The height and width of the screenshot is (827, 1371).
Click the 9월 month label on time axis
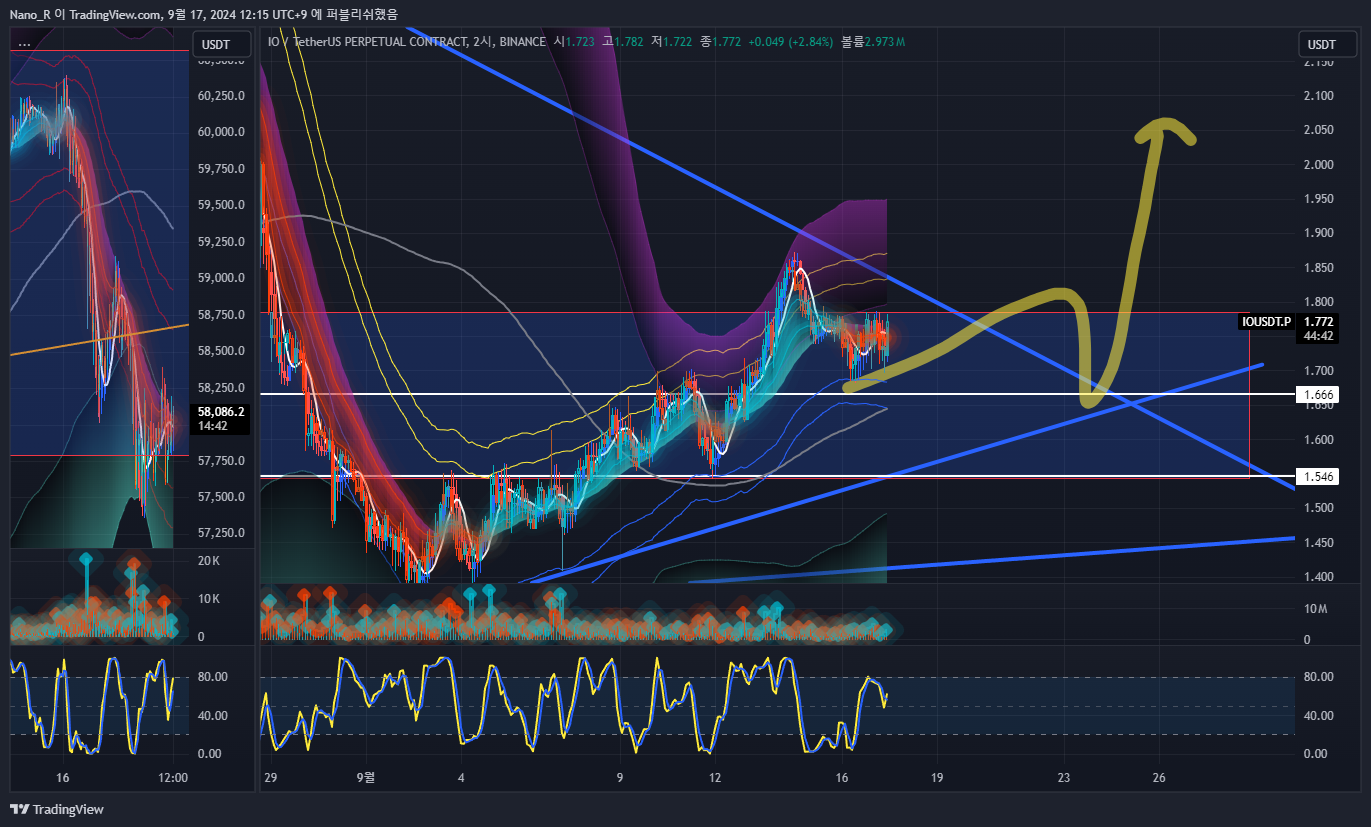pos(367,776)
